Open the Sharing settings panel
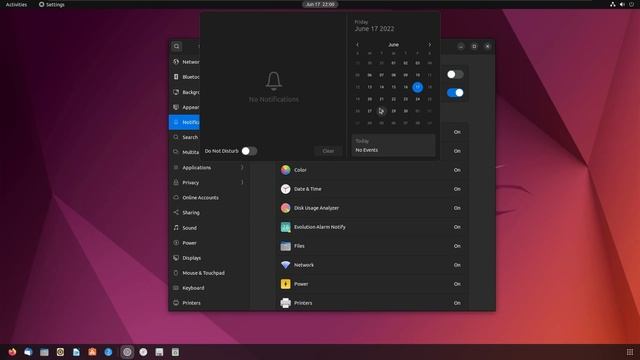 (209, 213)
